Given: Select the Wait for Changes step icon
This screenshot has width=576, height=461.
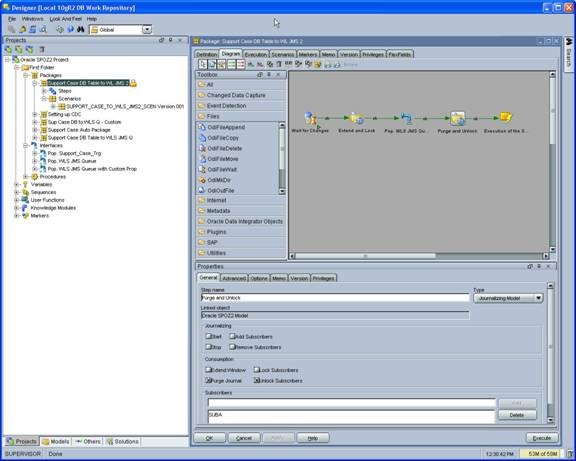Looking at the screenshot, I should pyautogui.click(x=310, y=118).
